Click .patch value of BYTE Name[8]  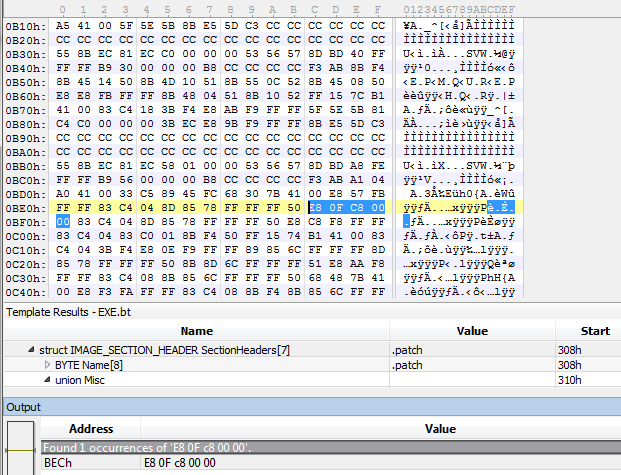(407, 365)
